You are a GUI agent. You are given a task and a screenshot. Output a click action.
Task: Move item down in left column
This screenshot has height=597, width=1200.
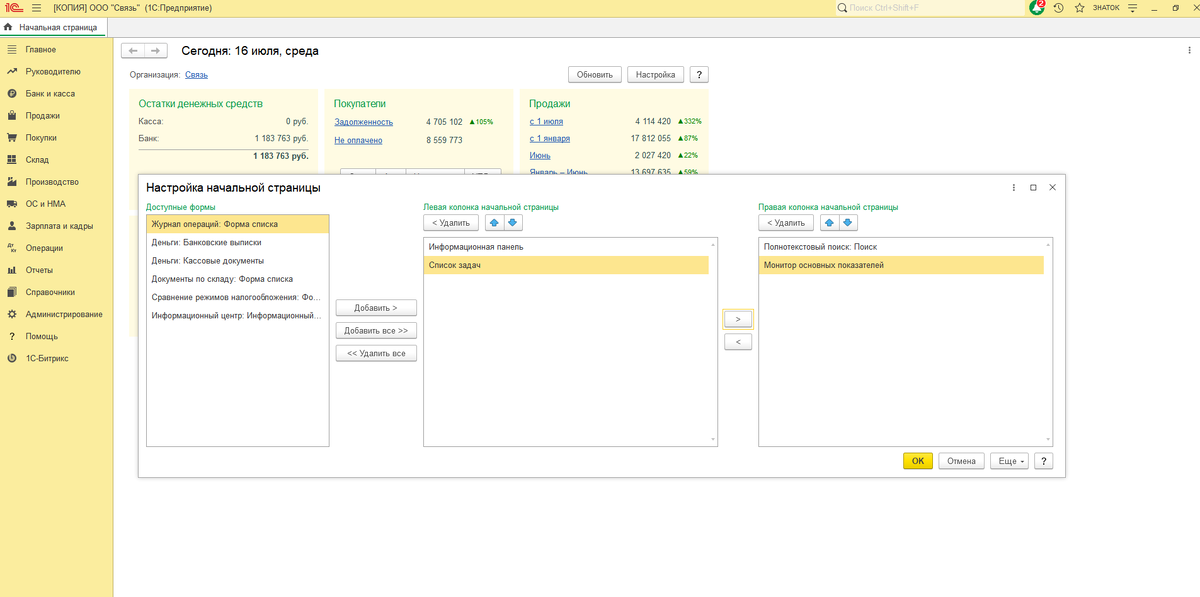(512, 222)
